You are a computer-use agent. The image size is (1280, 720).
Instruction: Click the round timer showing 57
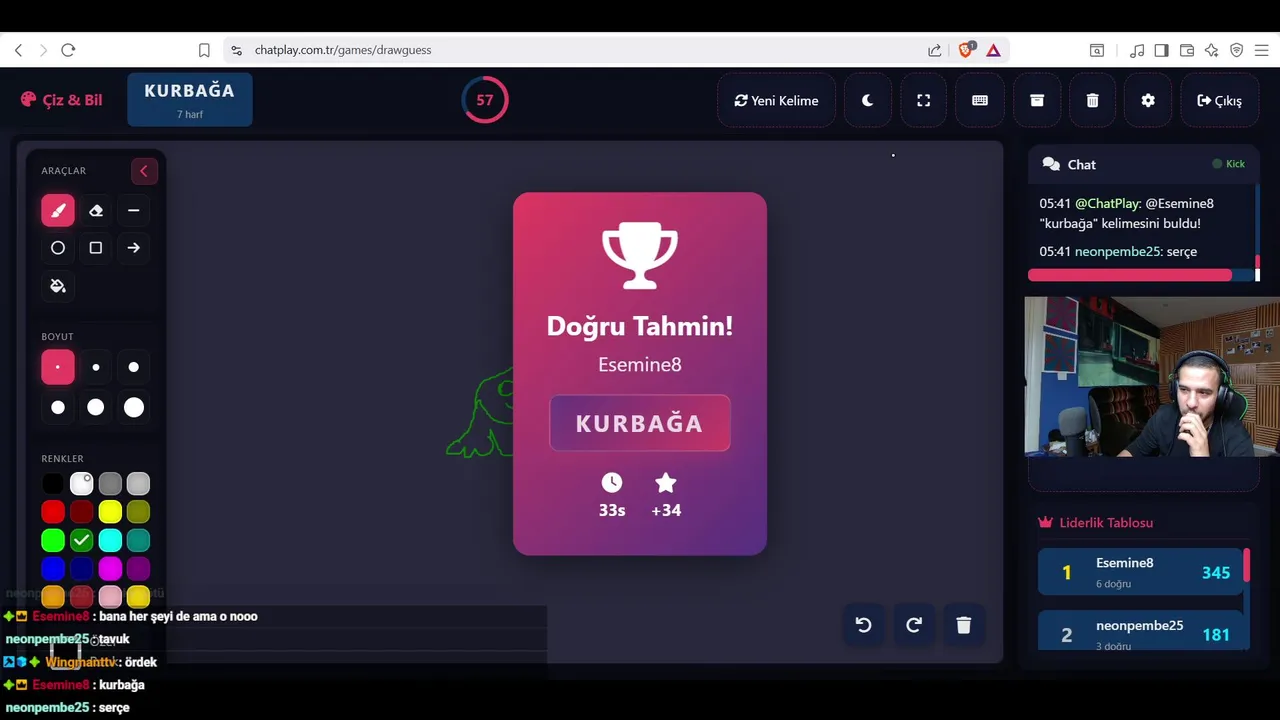click(485, 100)
